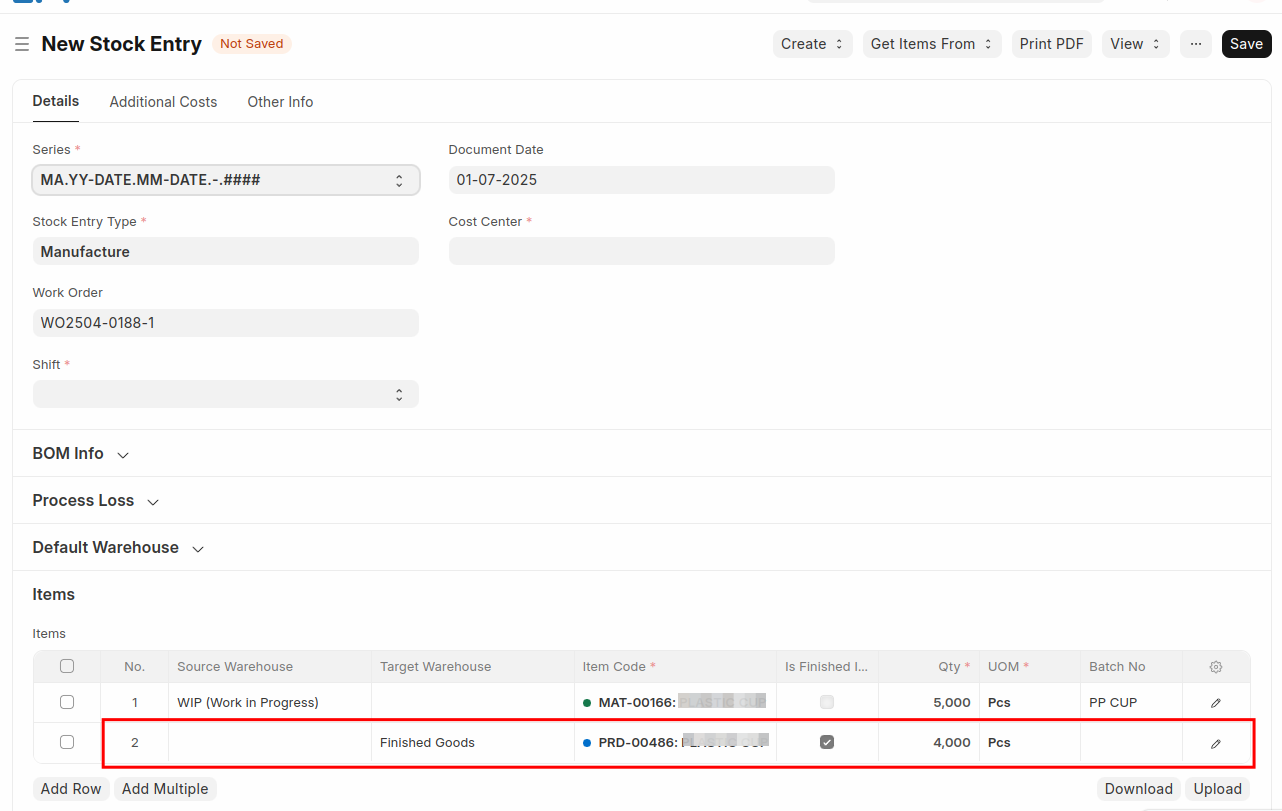Open the Items table settings gear
Viewport: 1282px width, 811px height.
(x=1216, y=667)
